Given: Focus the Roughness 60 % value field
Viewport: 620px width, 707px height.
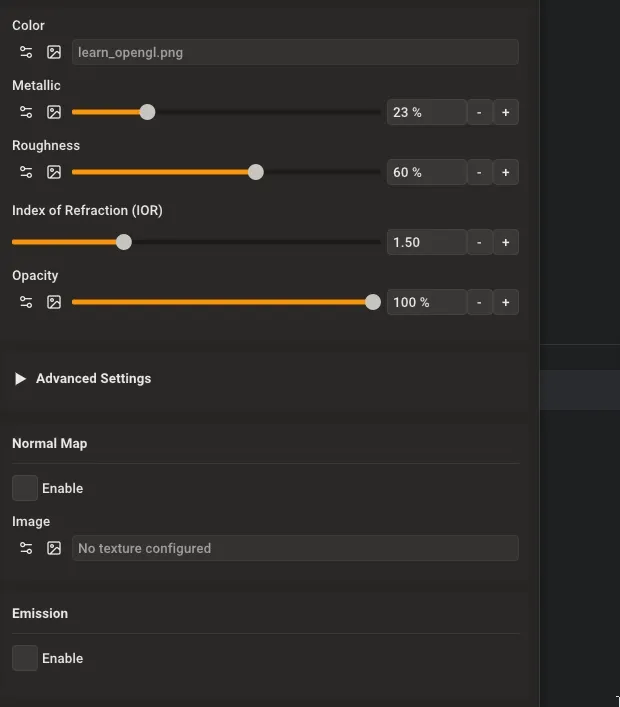Looking at the screenshot, I should click(x=427, y=172).
